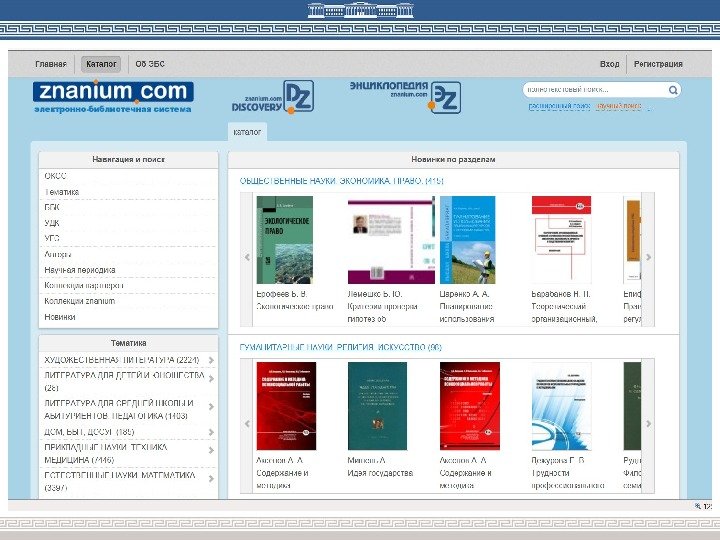Expand arrow next to Прикладные науки. Техника
The width and height of the screenshot is (720, 540).
[211, 450]
